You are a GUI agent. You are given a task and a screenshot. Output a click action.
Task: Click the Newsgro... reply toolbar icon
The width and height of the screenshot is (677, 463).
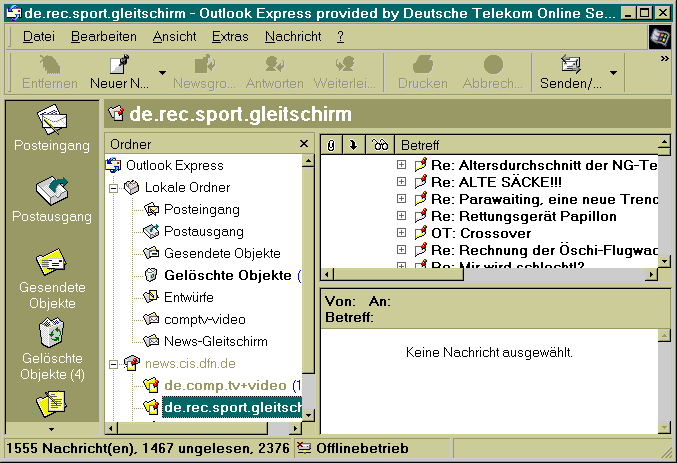205,65
